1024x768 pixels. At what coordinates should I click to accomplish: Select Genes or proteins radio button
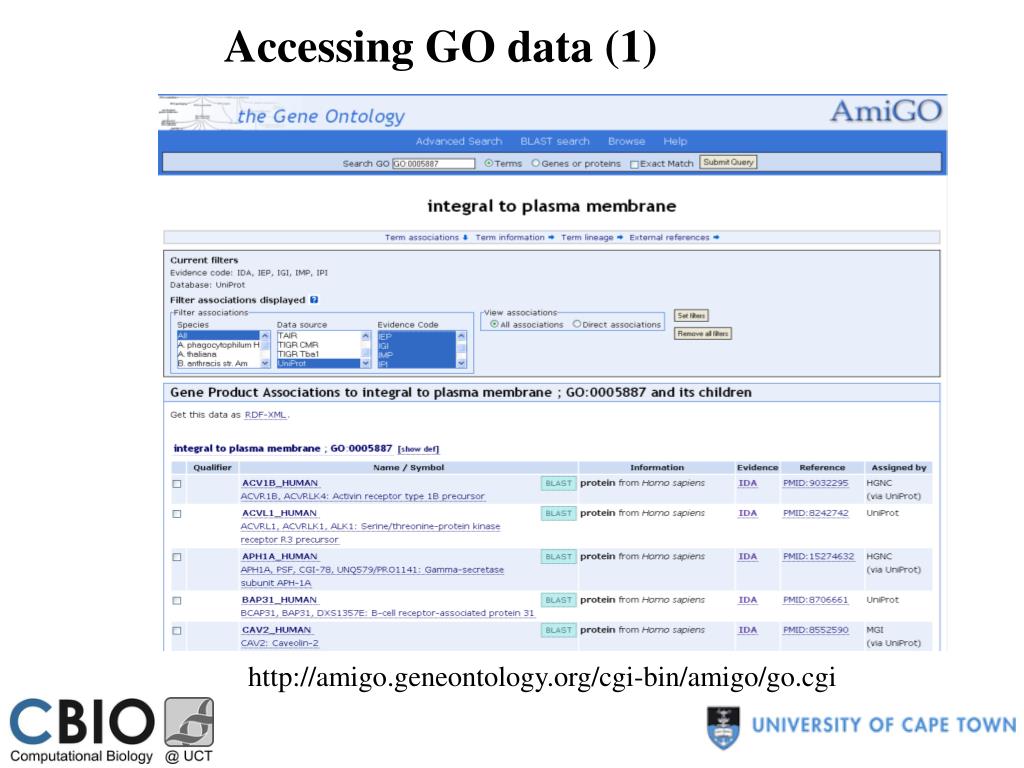point(536,163)
